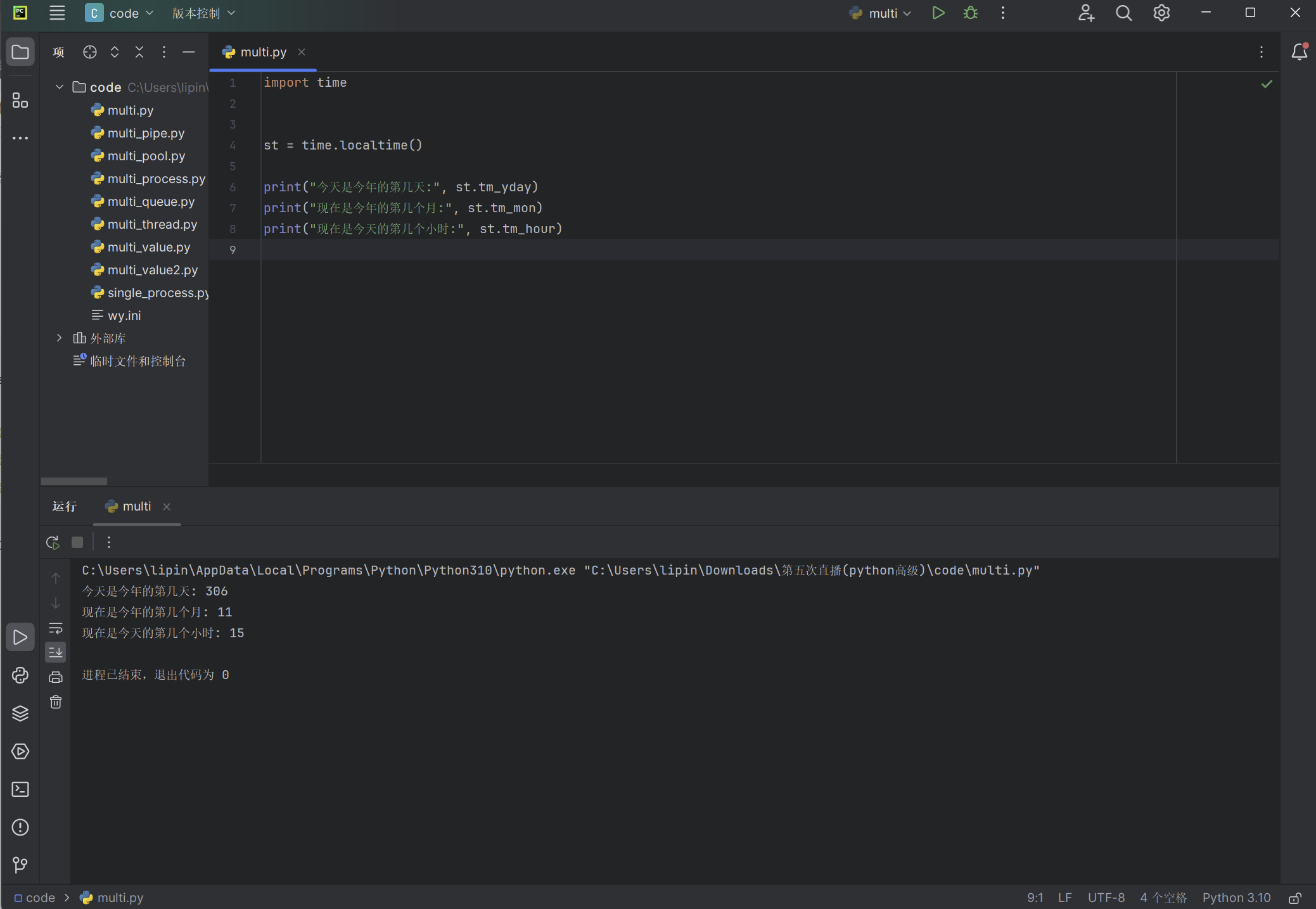Click multi.py breadcrumb in status bar

(x=112, y=898)
